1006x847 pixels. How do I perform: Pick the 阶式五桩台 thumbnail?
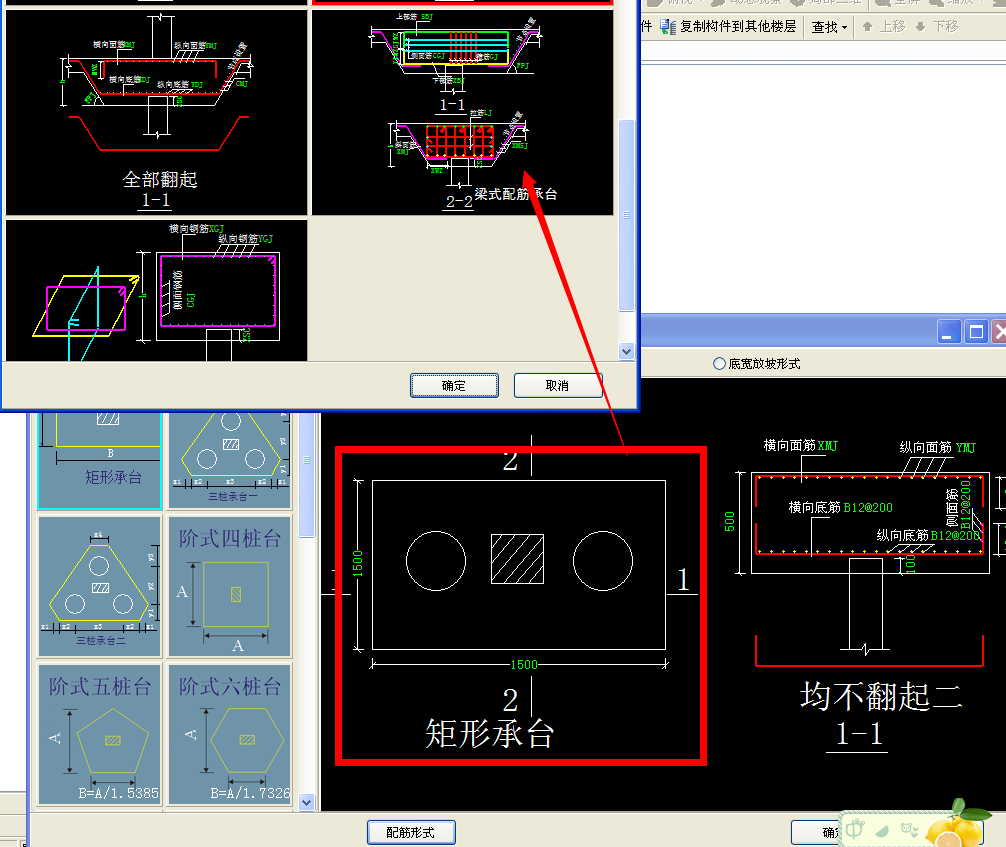[x=99, y=733]
